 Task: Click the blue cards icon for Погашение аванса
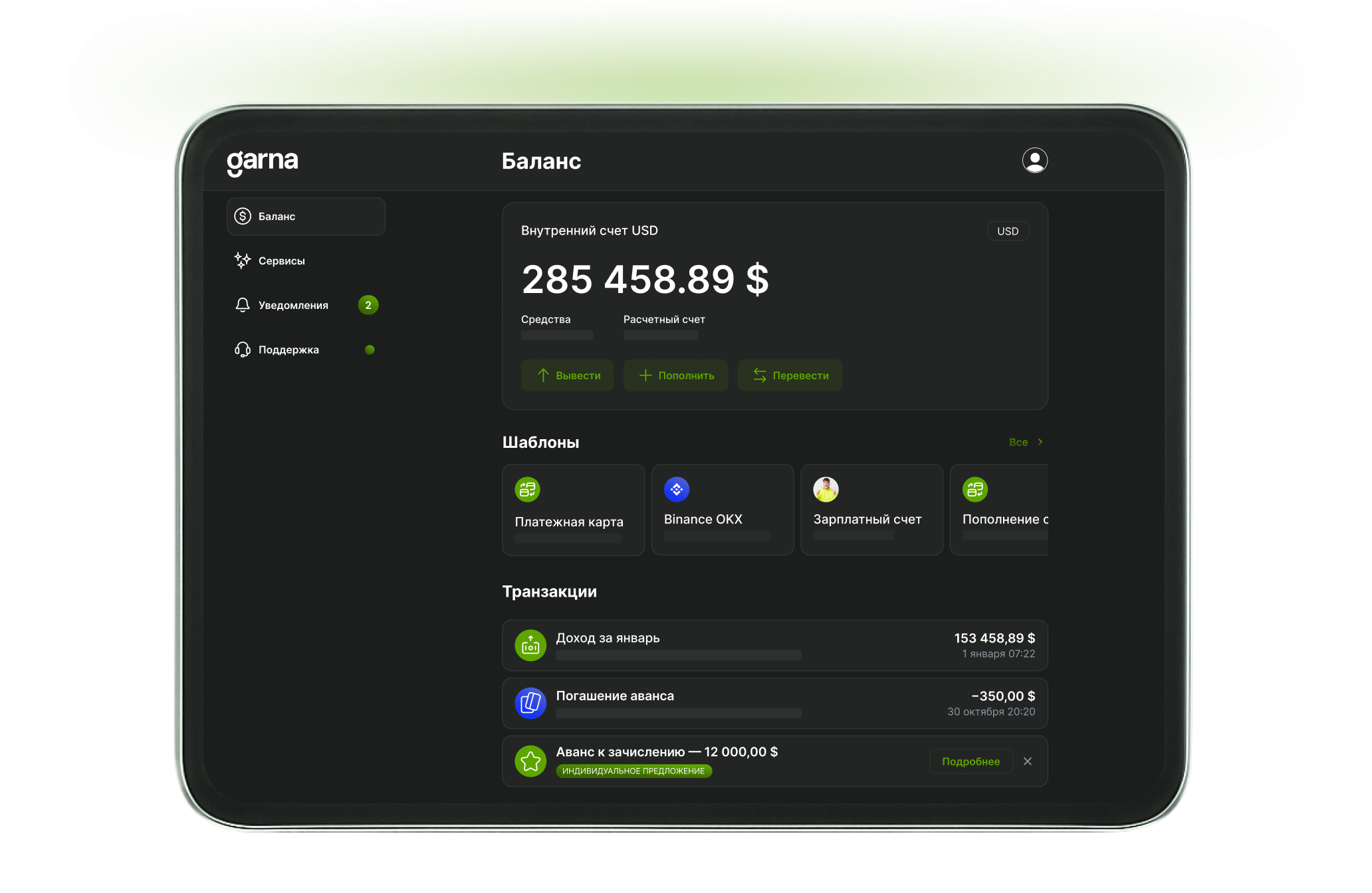coord(530,703)
